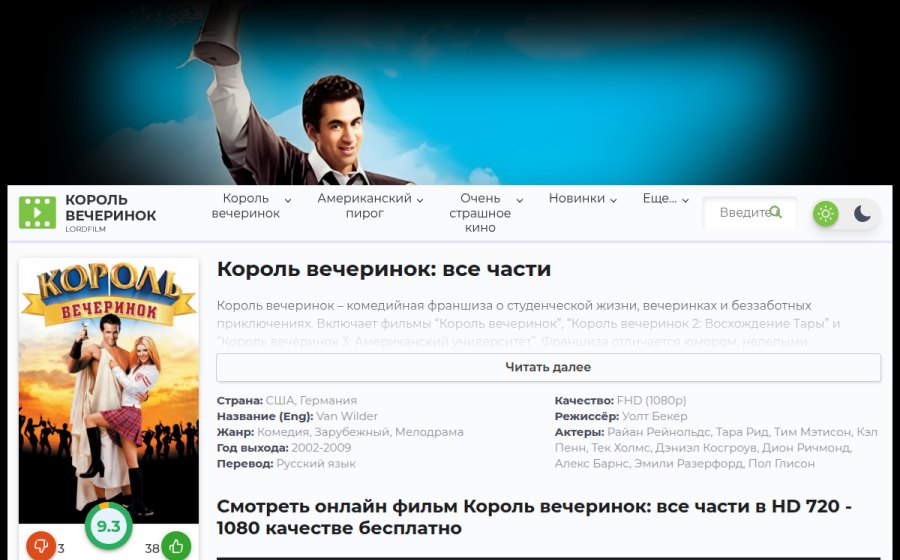
Task: Expand the Король вечеринок menu chevron
Action: pos(288,200)
